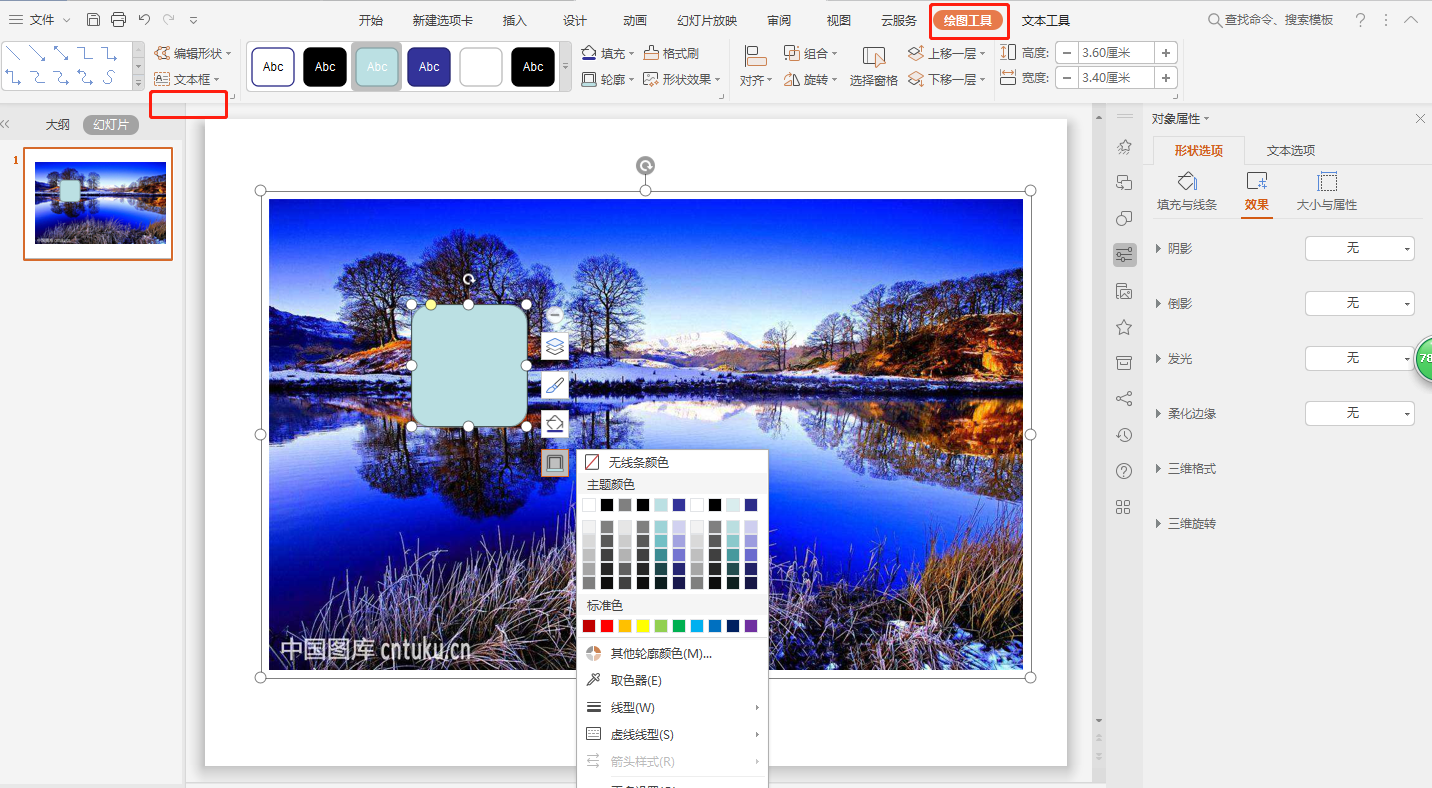Open the Selection Pane (选择窗格)
1432x788 pixels.
(x=874, y=67)
